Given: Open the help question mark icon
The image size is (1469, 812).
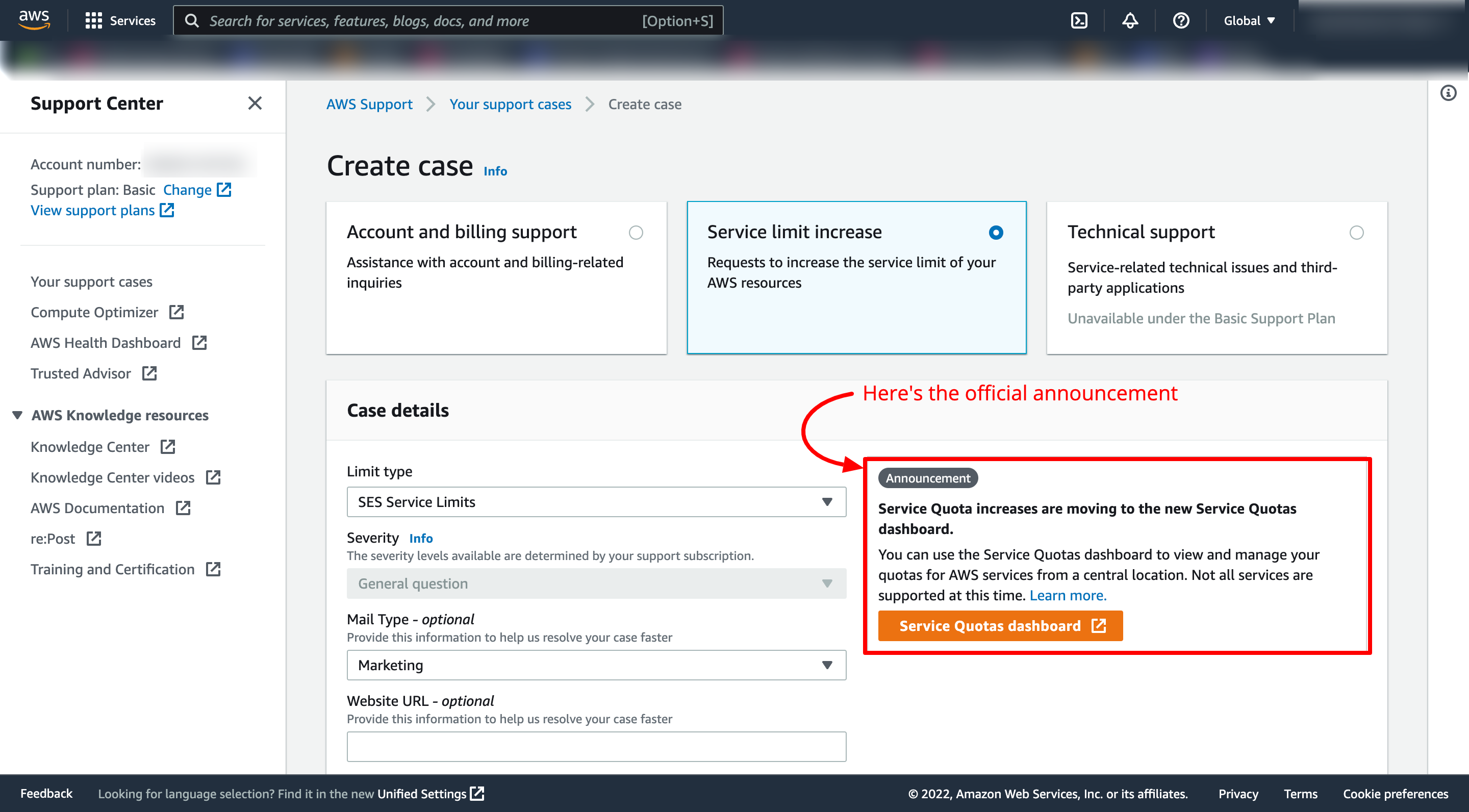Looking at the screenshot, I should pos(1180,20).
